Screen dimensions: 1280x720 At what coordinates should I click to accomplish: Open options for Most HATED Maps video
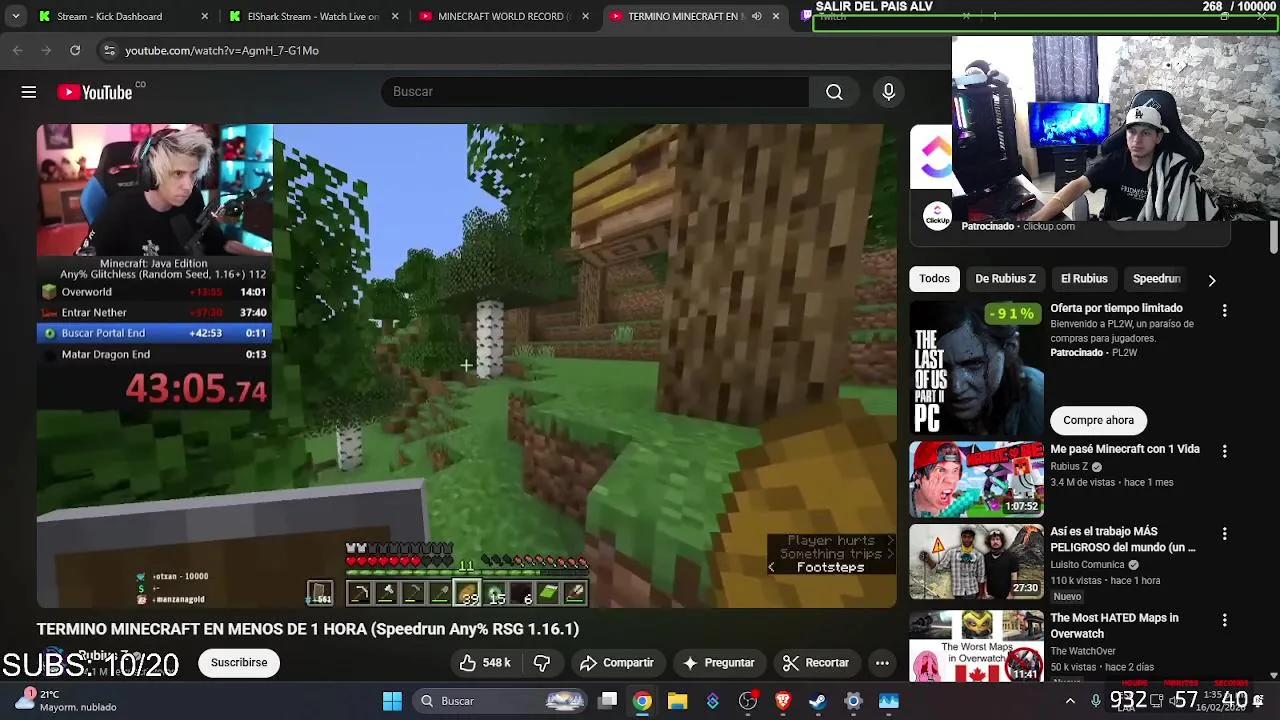click(1224, 621)
